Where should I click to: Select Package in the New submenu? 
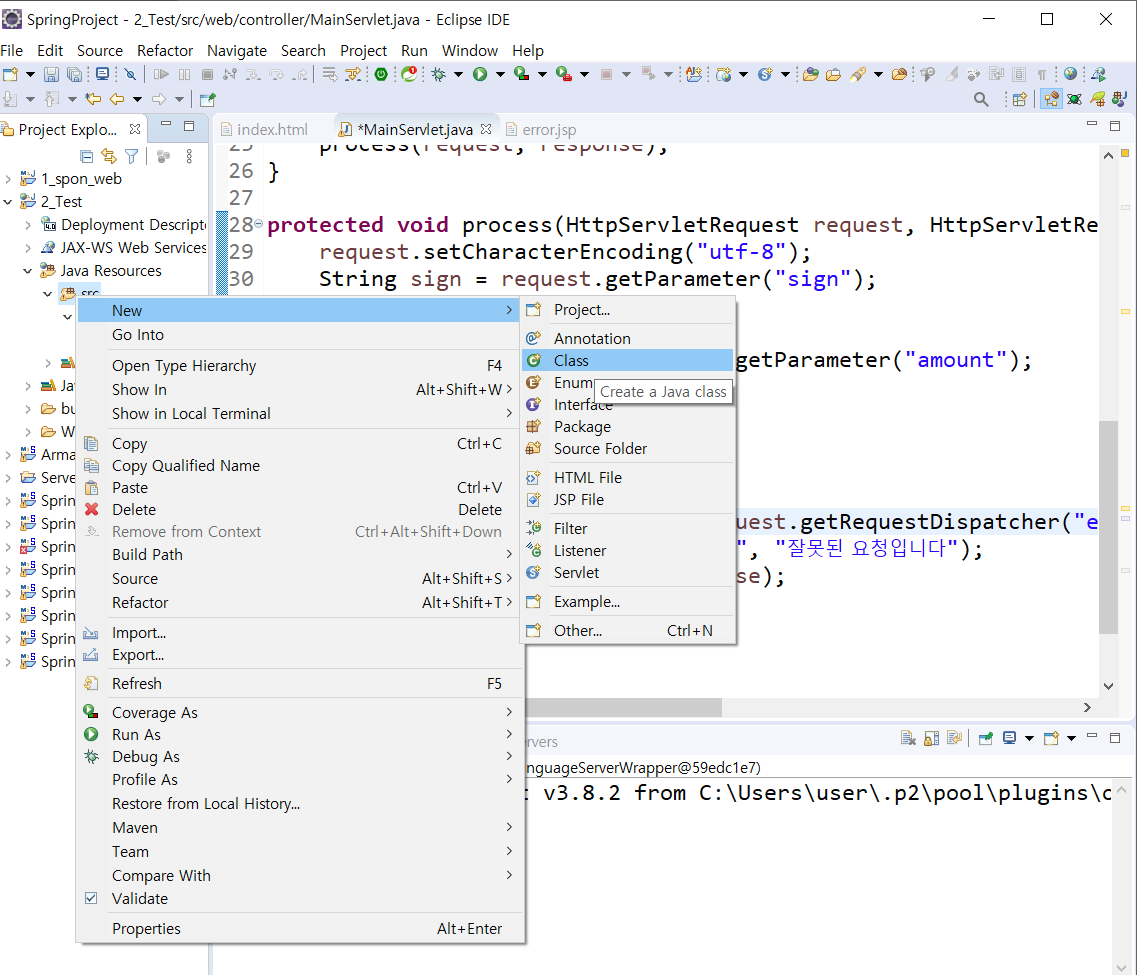[627, 426]
